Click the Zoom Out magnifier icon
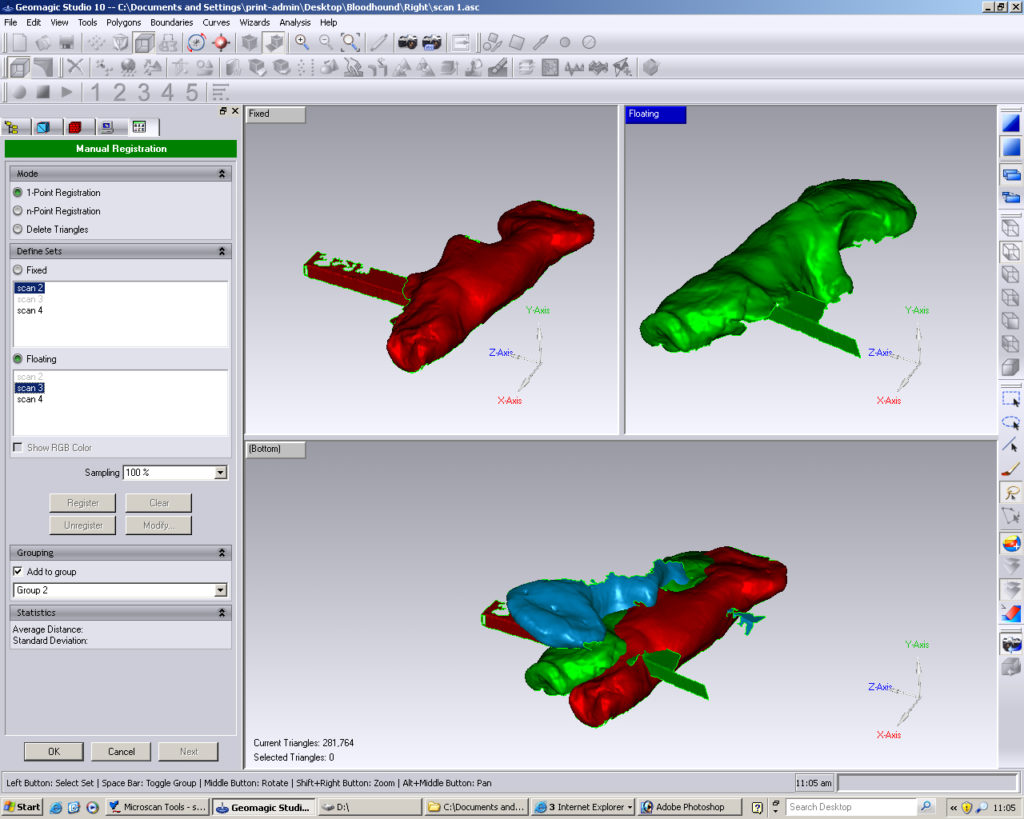Image resolution: width=1024 pixels, height=819 pixels. click(x=325, y=42)
